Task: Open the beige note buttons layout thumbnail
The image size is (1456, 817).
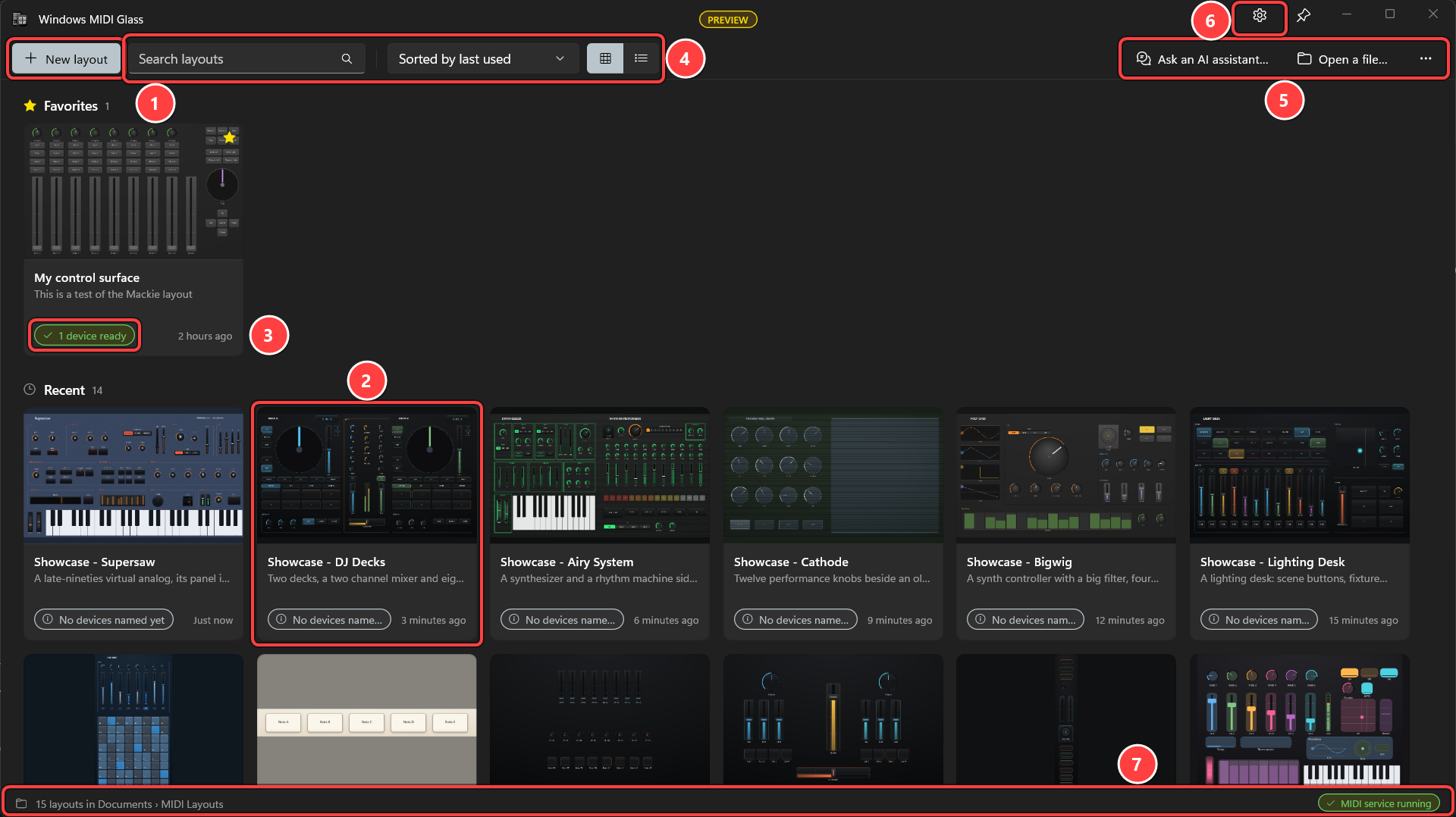Action: tap(367, 719)
